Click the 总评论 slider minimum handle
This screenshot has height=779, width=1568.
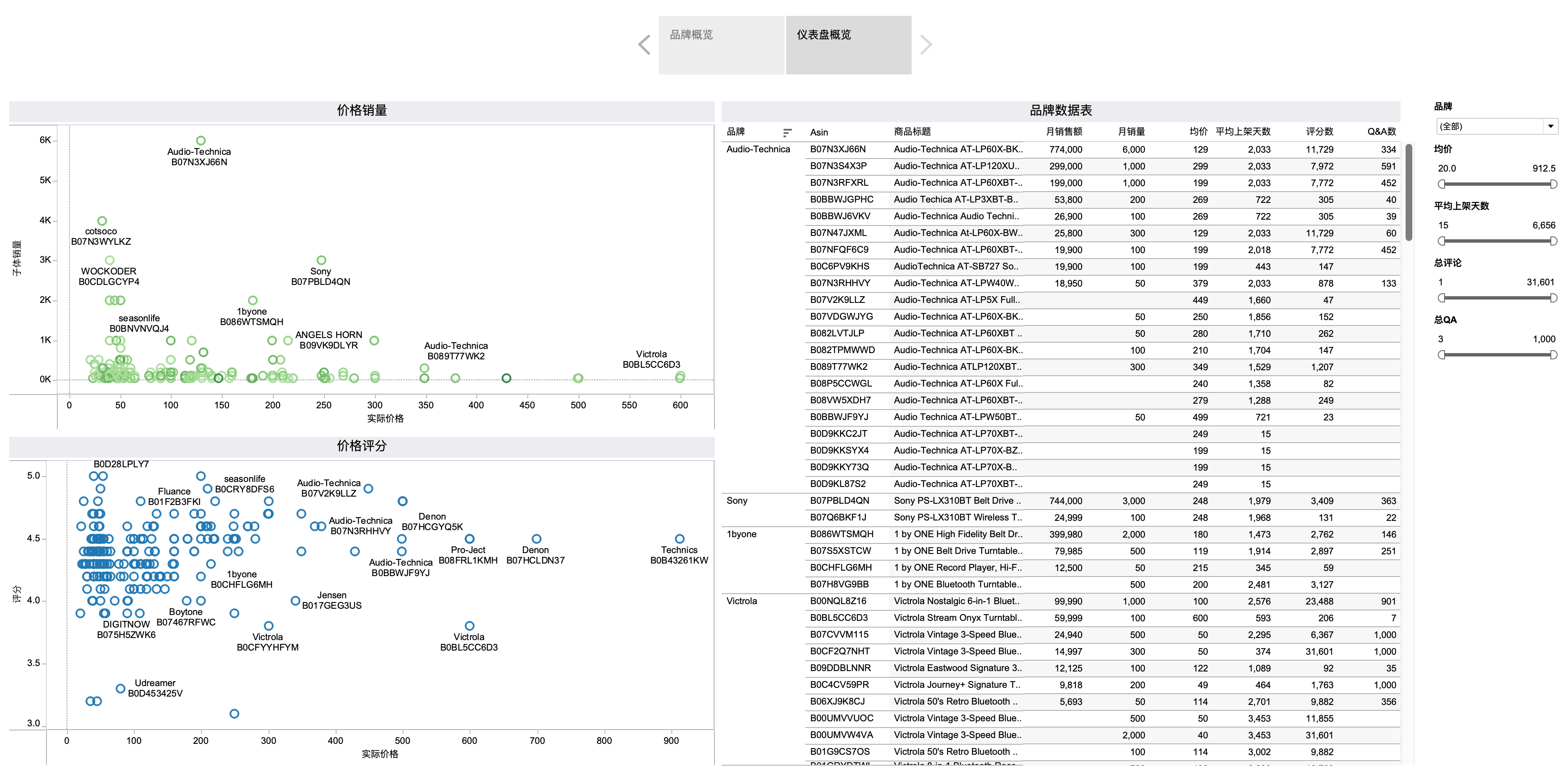click(1442, 297)
